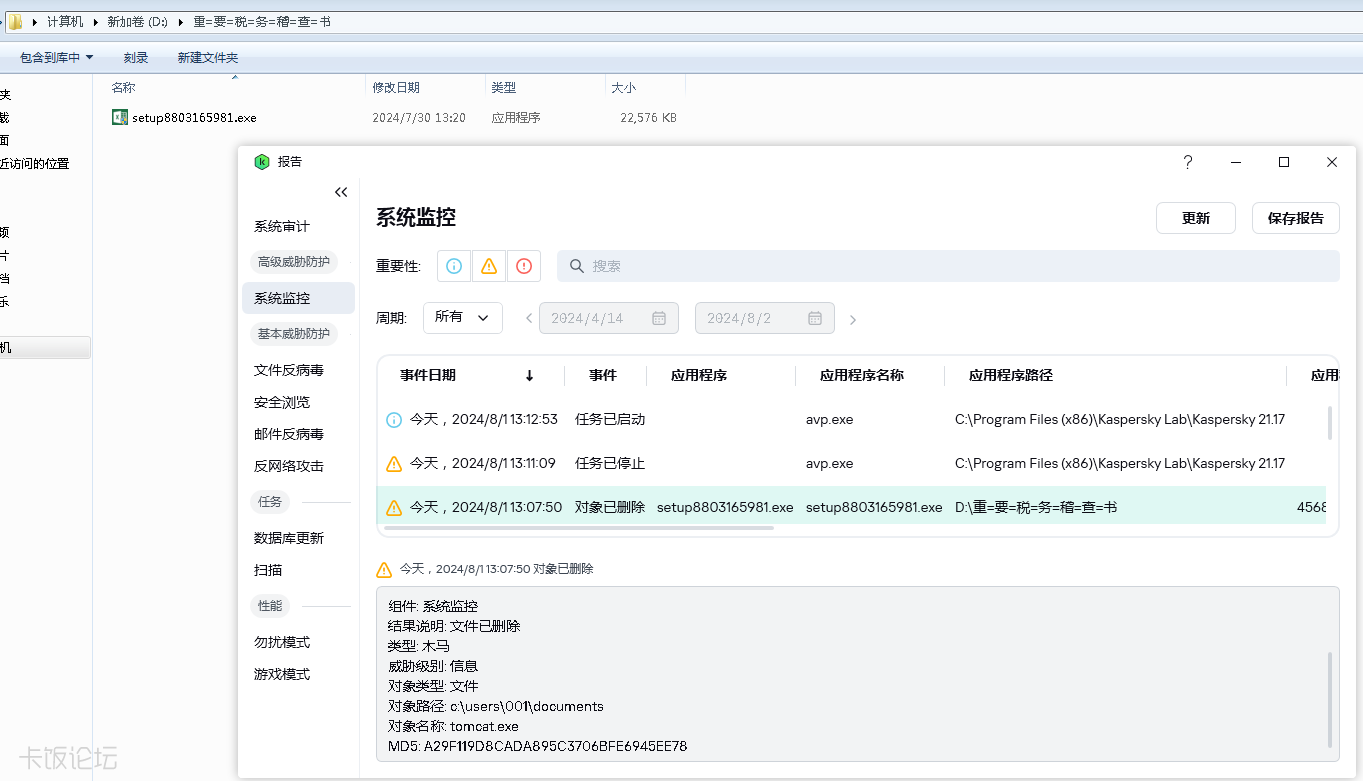Expand the 新加卷 (D:) breadcrumb arrow

(x=181, y=21)
